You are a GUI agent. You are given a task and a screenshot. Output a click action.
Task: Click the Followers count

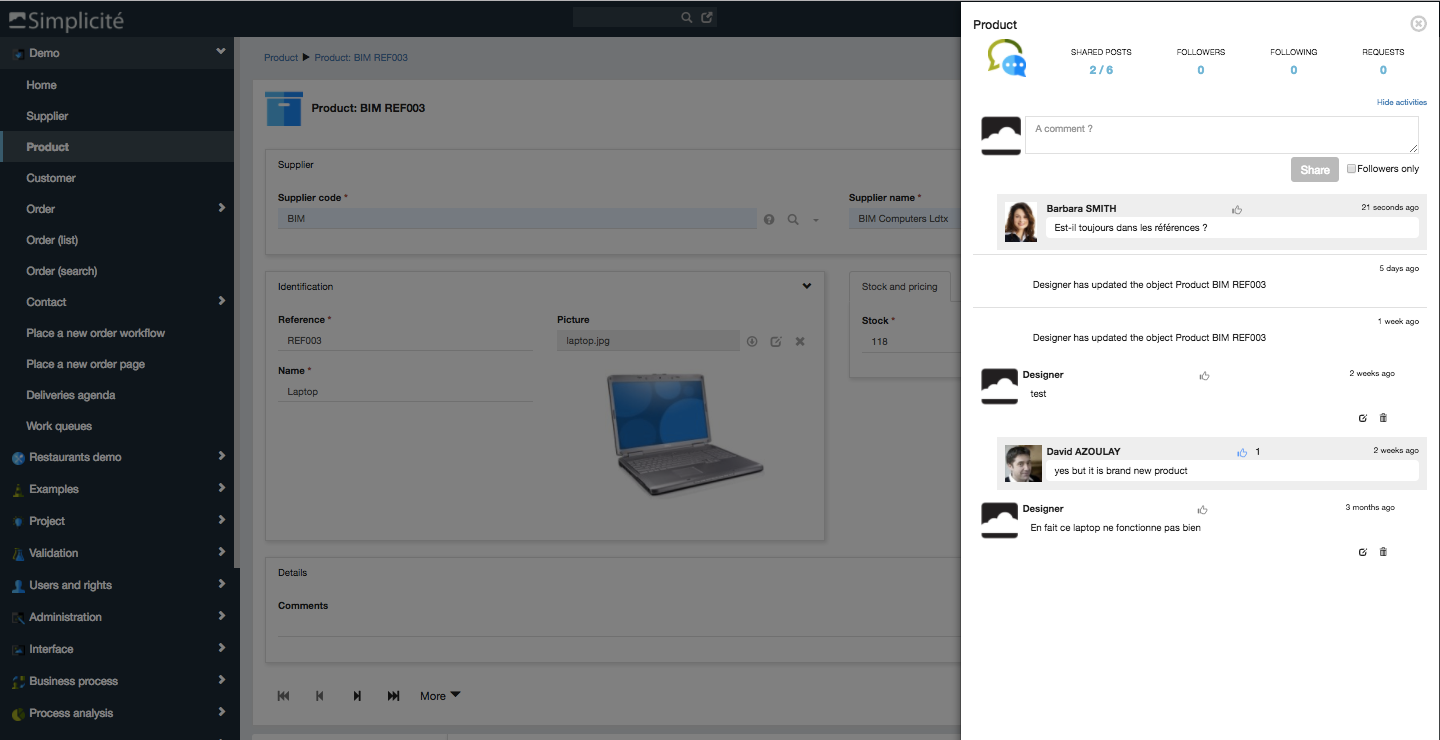pyautogui.click(x=1201, y=70)
